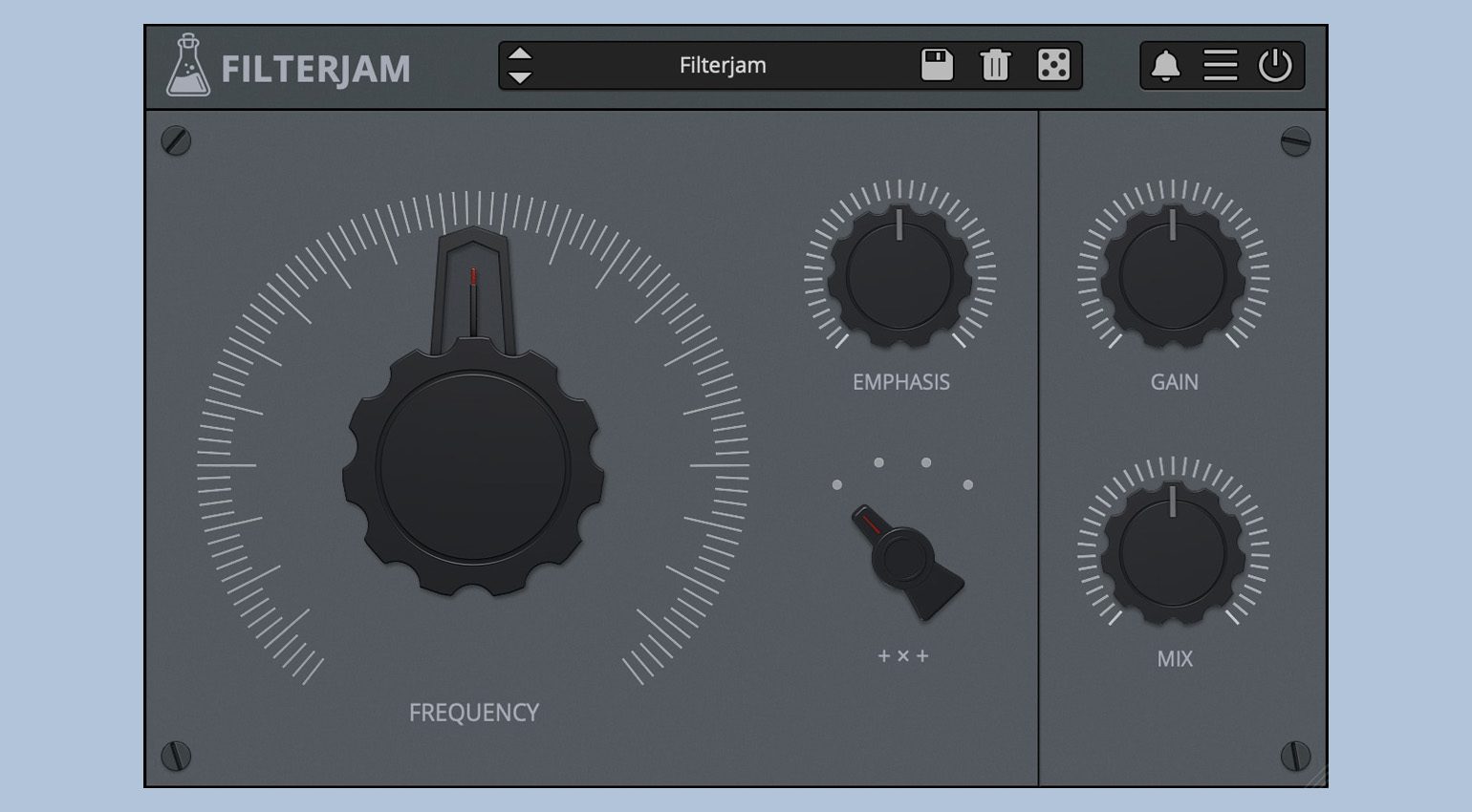Toggle plugin bypass with the power icon

pyautogui.click(x=1275, y=65)
